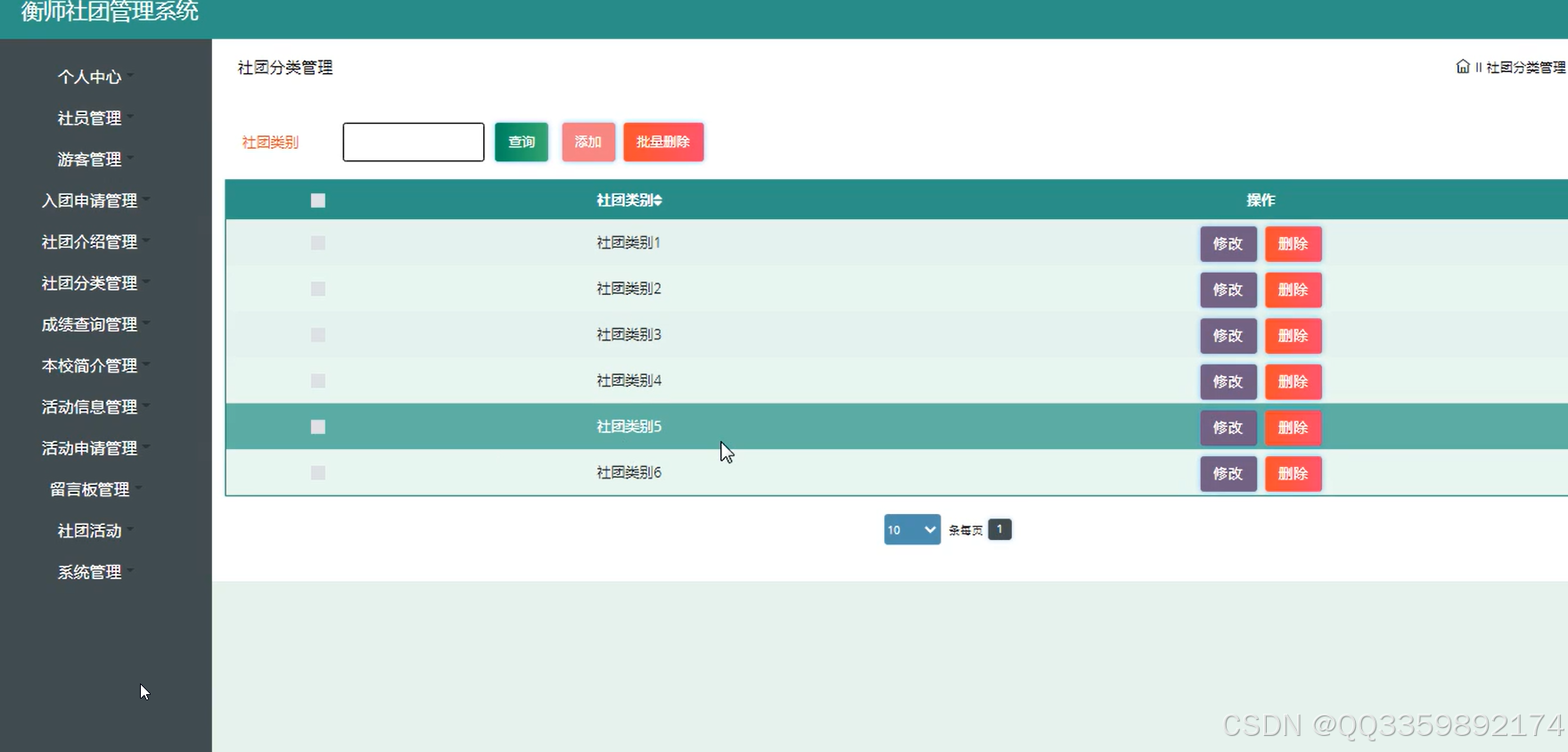The width and height of the screenshot is (1568, 752).
Task: Click the 操作 column header
Action: [x=1260, y=200]
